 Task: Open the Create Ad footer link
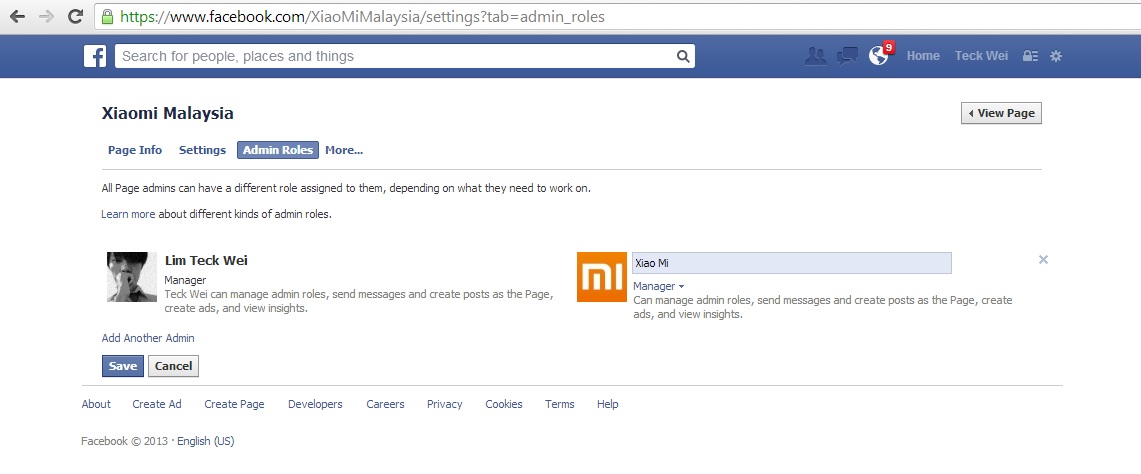point(156,404)
